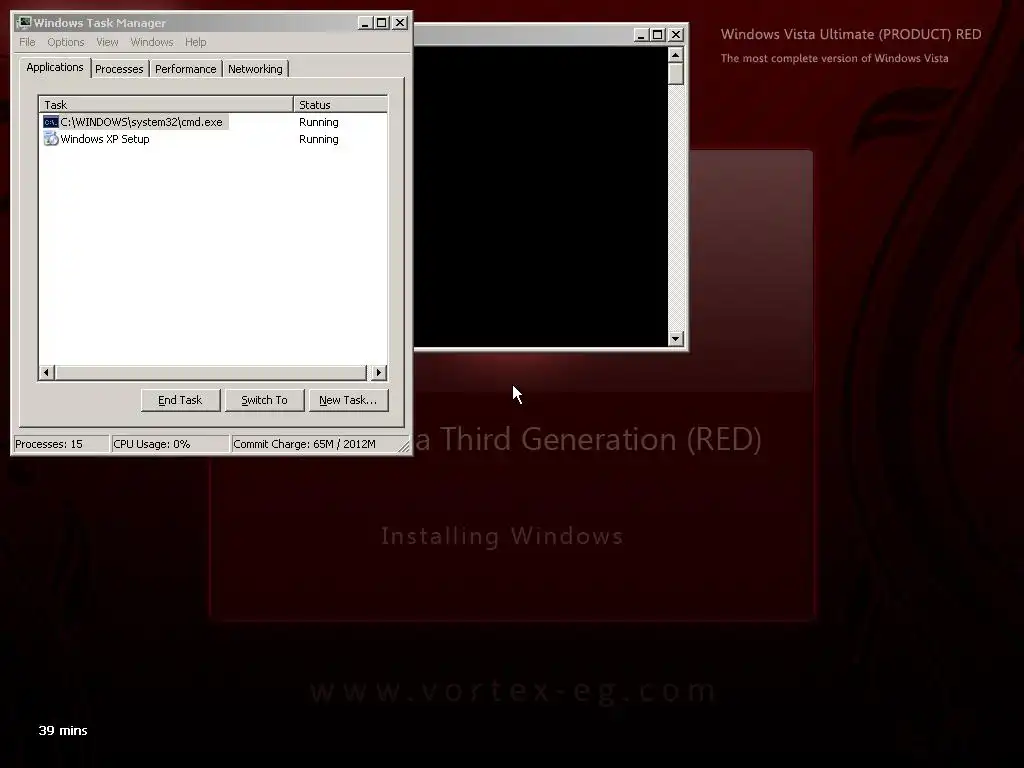Click the Task Manager title bar icon
Screen dimensions: 1024x768
[x=24, y=23]
